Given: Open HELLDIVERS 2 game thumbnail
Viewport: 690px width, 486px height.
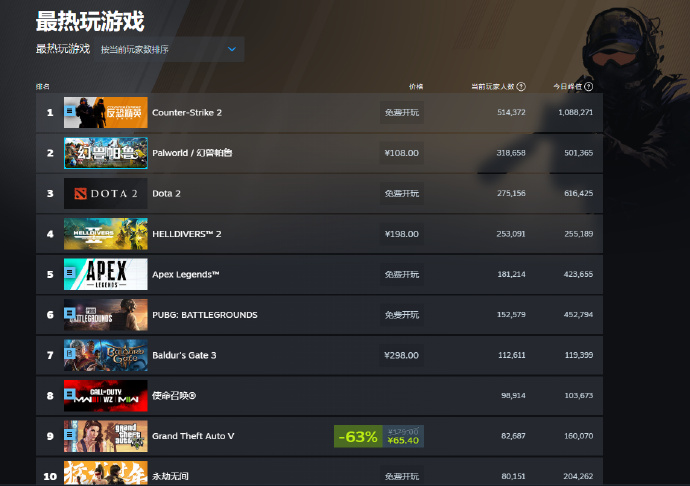Looking at the screenshot, I should (x=106, y=234).
